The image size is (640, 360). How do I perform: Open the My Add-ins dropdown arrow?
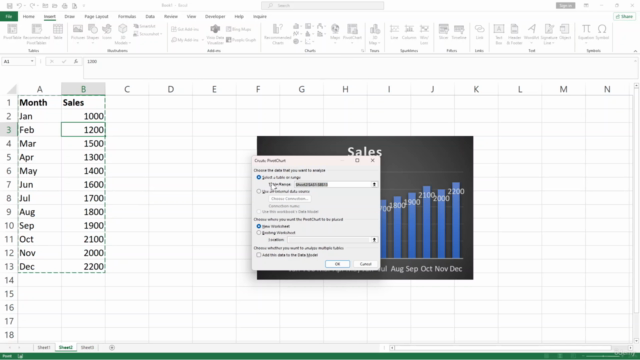[202, 40]
